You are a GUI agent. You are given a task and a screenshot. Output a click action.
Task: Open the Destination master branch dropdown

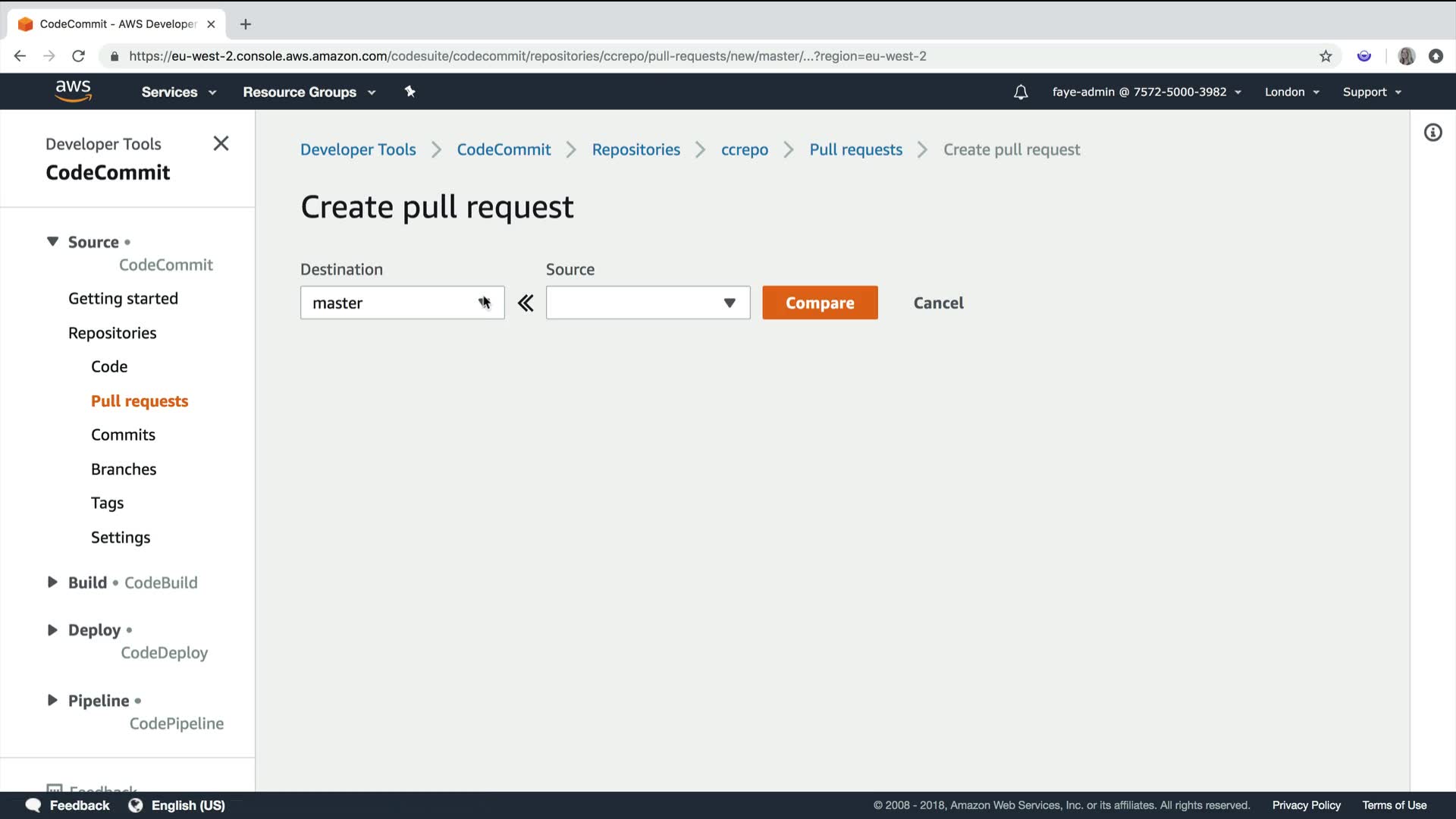[402, 303]
